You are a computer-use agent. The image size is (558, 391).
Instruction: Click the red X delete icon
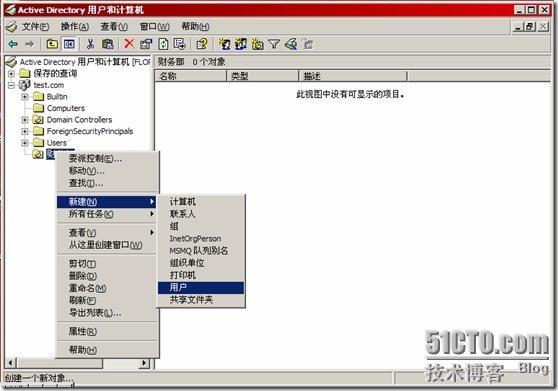coord(129,44)
